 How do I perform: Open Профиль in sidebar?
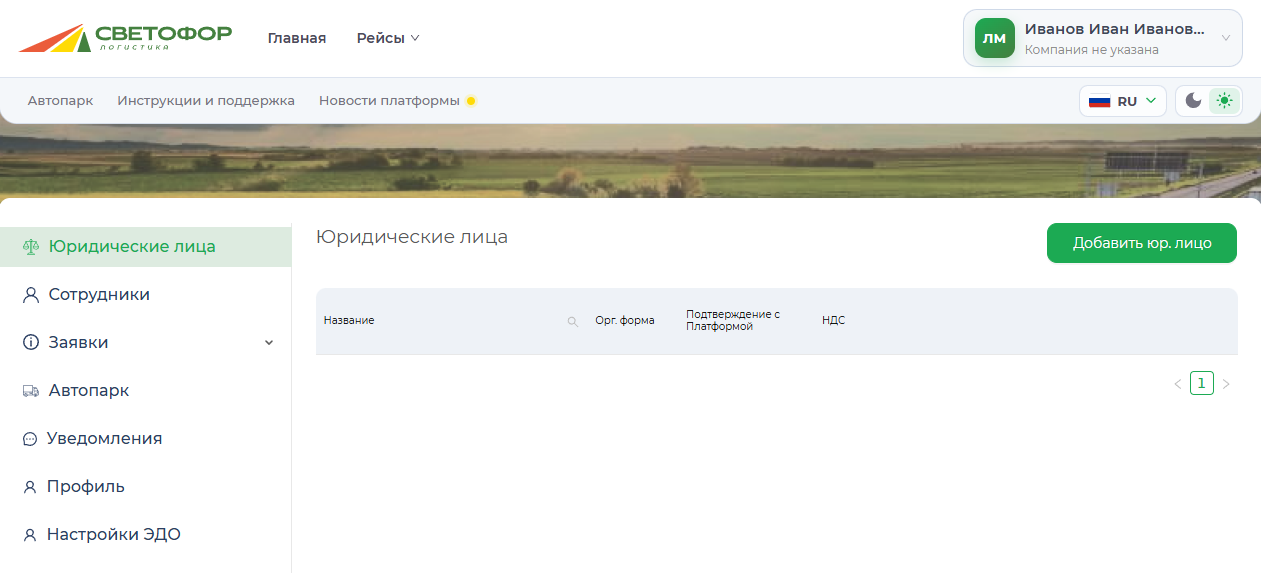tap(146, 487)
